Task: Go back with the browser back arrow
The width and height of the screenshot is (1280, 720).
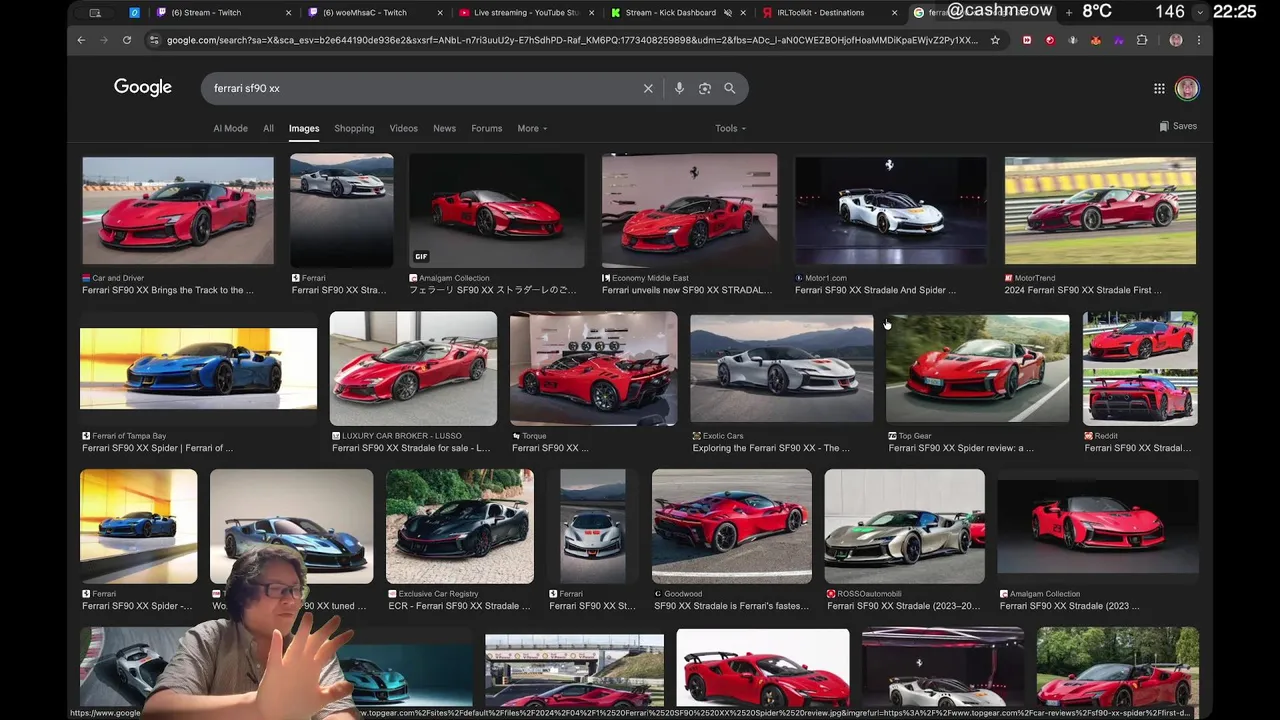Action: click(x=81, y=40)
